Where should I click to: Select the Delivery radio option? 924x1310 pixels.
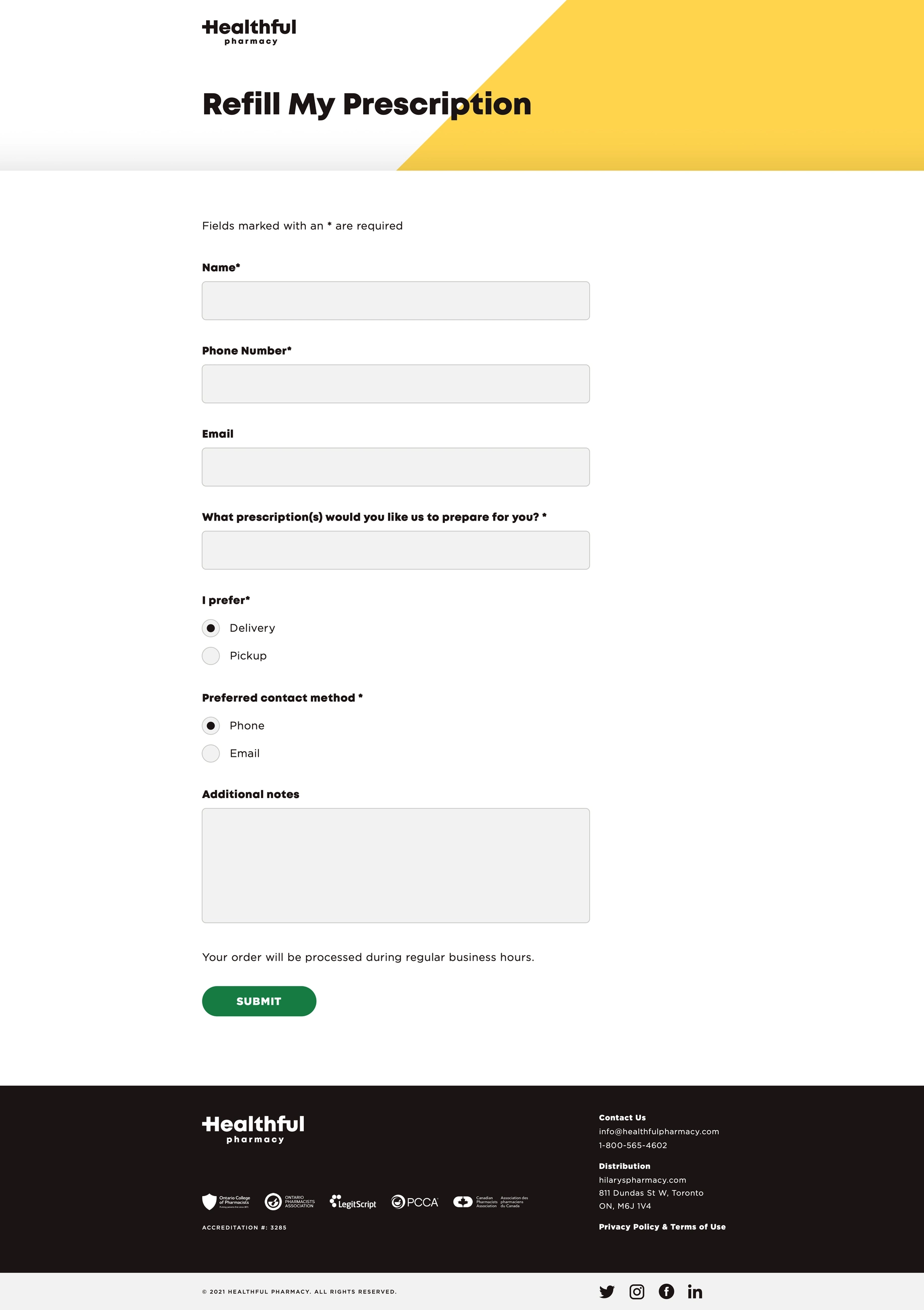(211, 628)
